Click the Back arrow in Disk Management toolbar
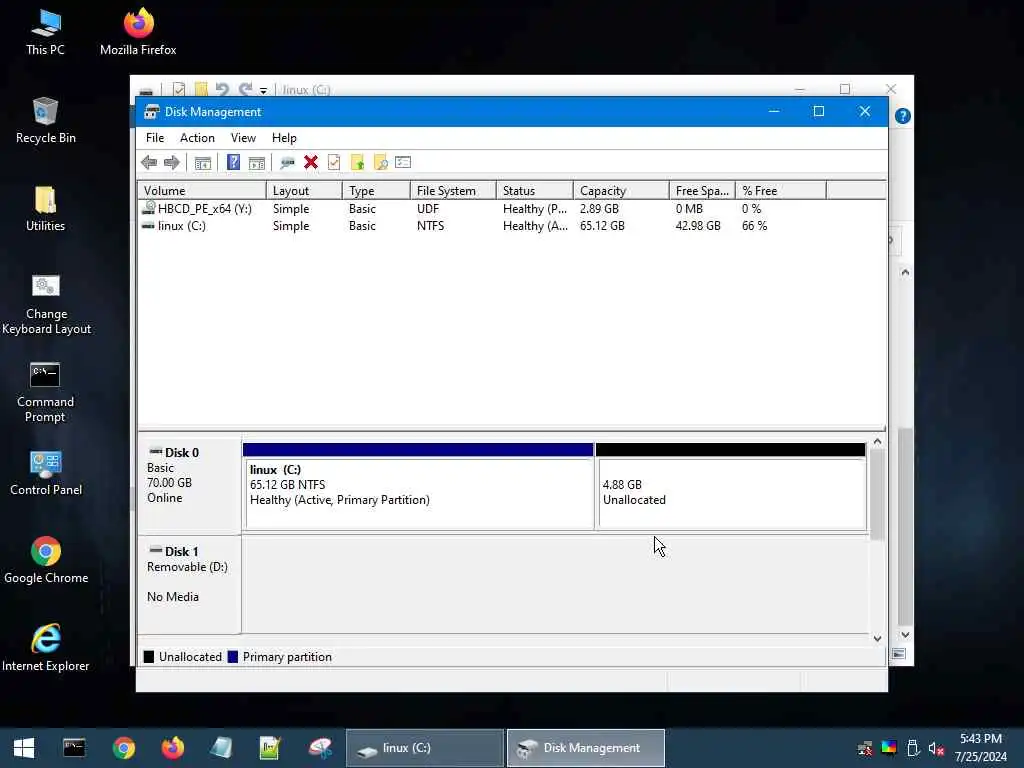 (x=149, y=163)
